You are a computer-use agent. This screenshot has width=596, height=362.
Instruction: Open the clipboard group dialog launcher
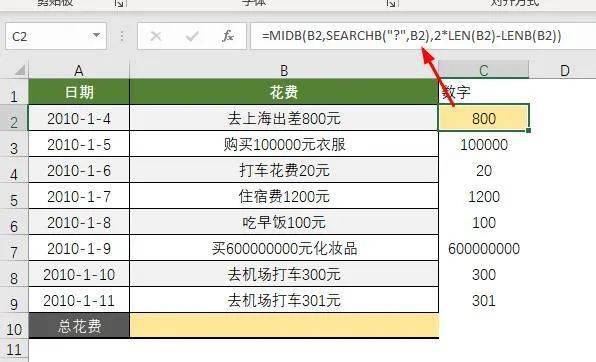click(x=119, y=3)
